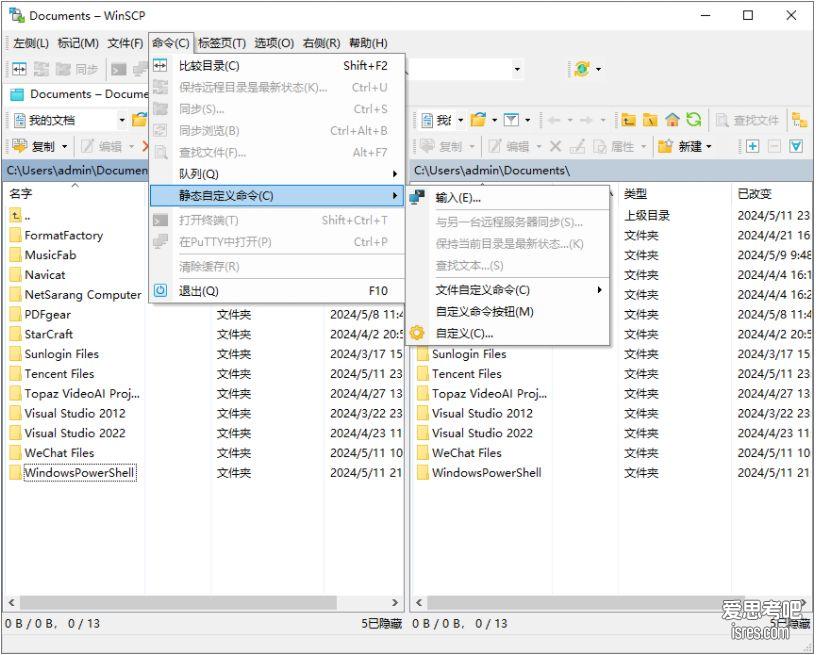Open the Files (文件) menu
Screen dimensions: 816x655
tap(125, 43)
